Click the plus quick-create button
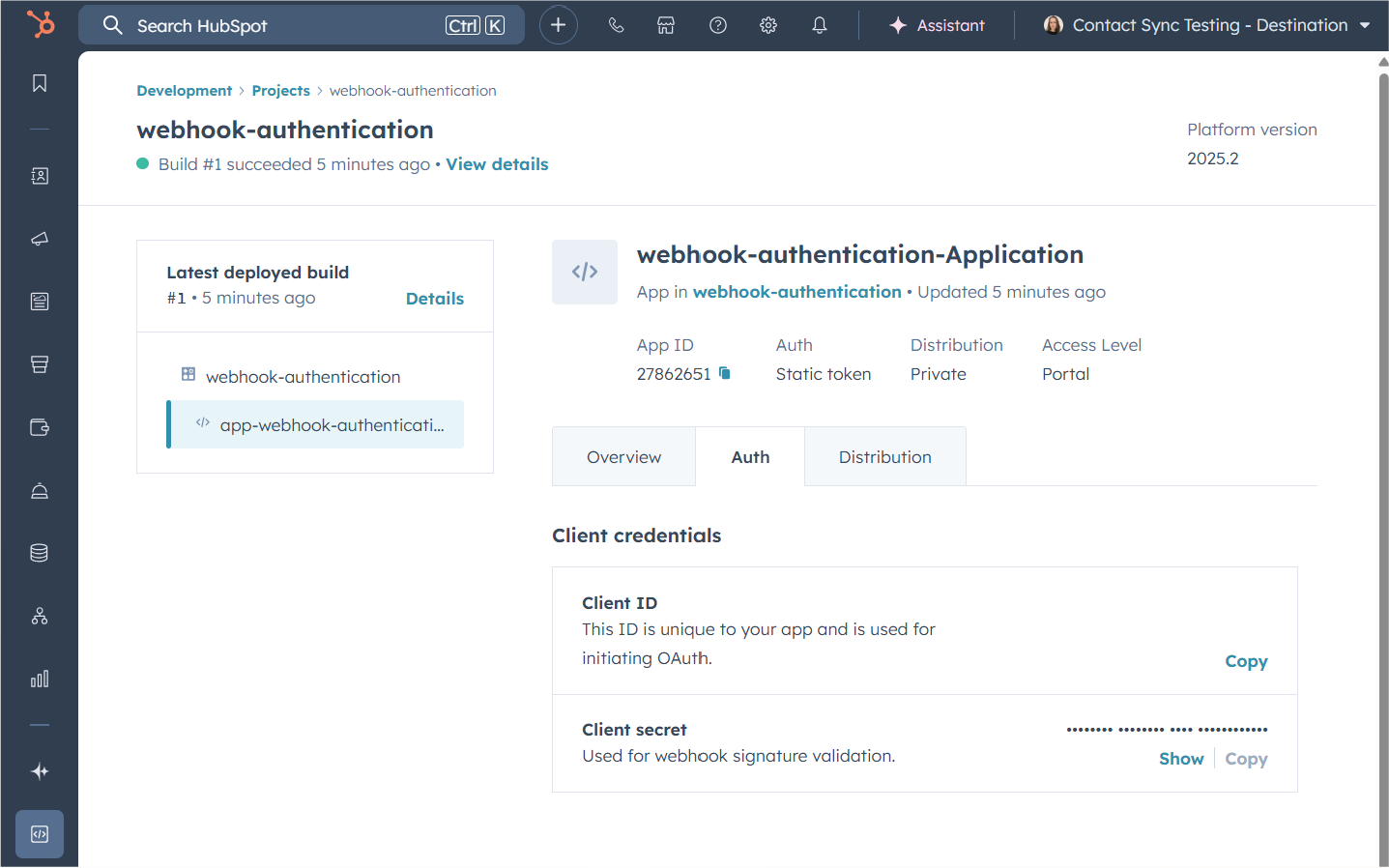The width and height of the screenshot is (1389, 868). [558, 25]
